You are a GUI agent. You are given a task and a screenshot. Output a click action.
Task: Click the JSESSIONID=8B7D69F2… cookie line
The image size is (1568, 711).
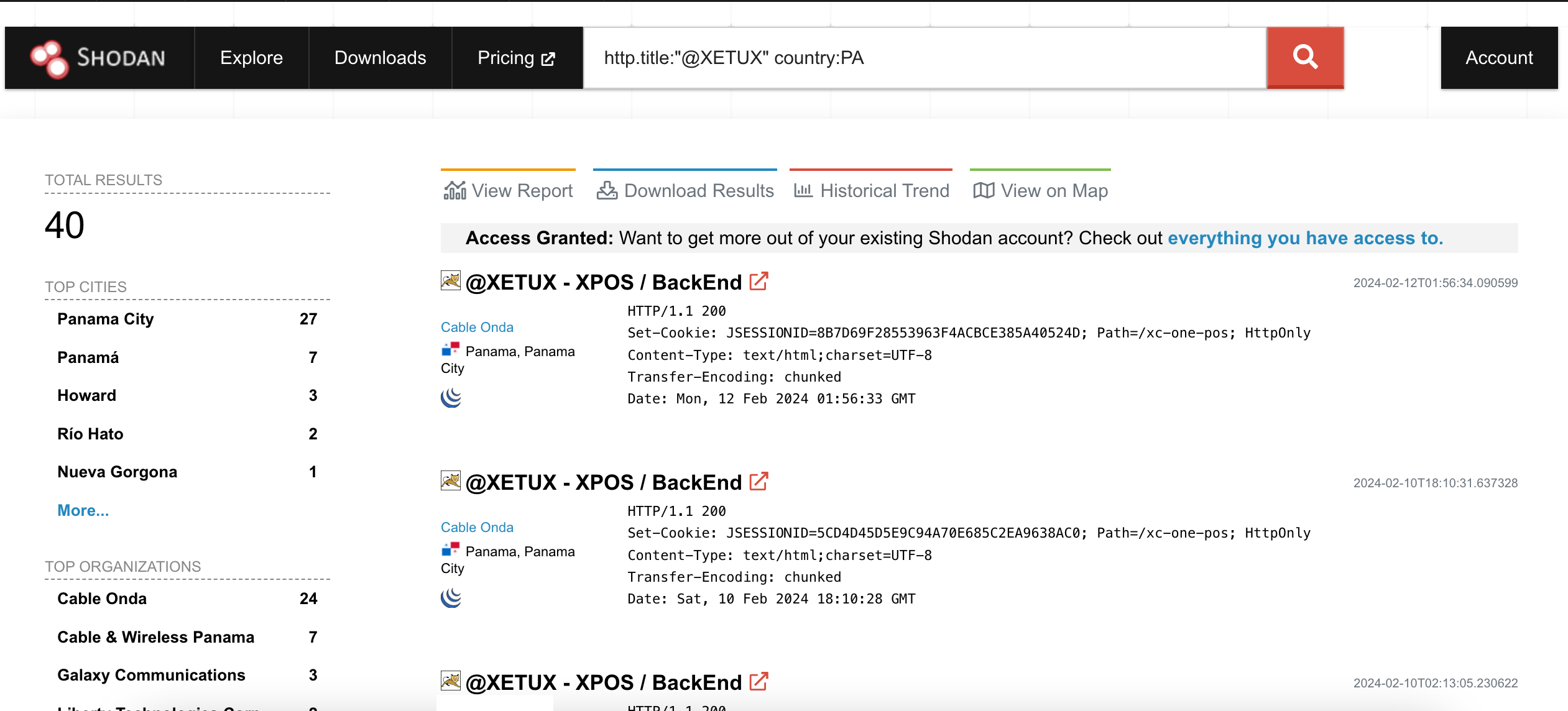(969, 333)
